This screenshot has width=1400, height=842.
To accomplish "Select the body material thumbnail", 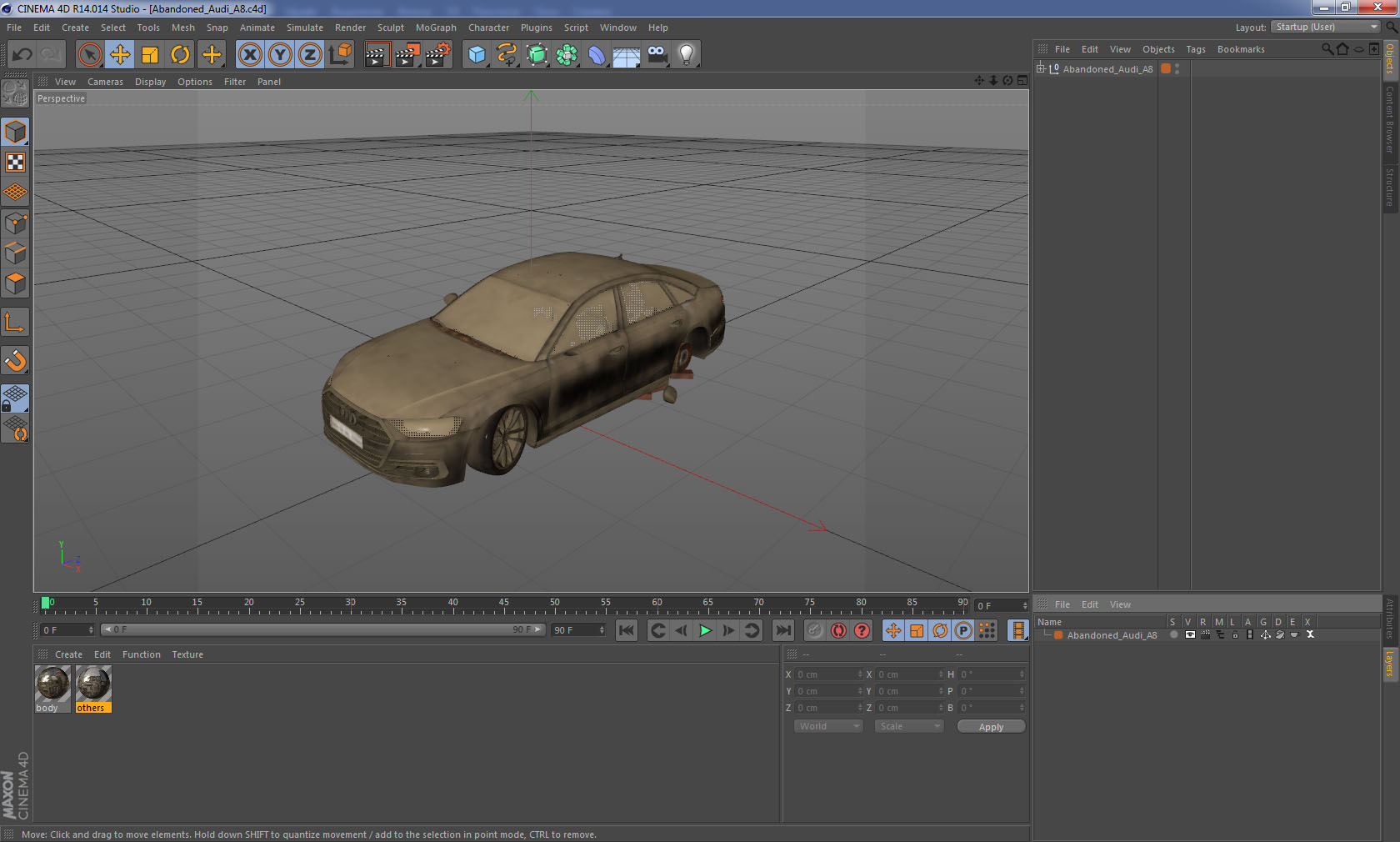I will pos(52,684).
